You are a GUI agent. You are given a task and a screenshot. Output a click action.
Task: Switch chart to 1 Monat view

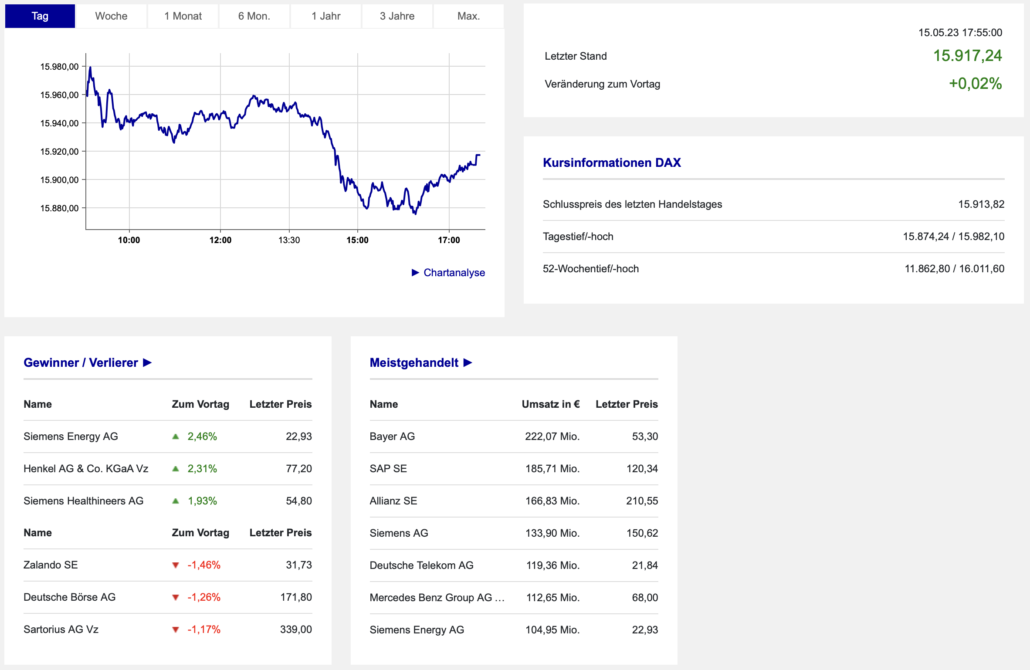click(x=183, y=16)
